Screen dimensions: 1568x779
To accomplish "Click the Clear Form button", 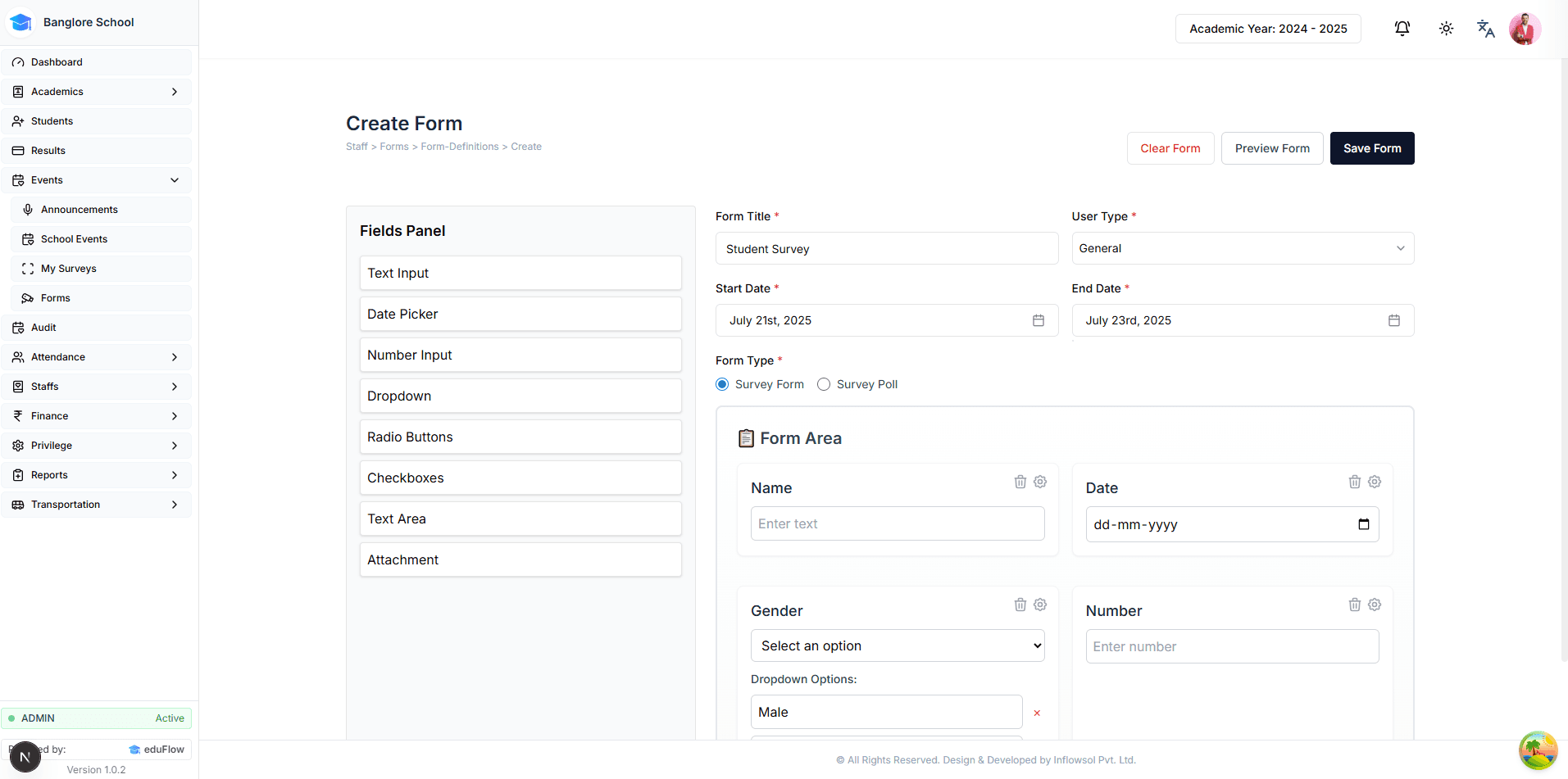I will [1170, 148].
